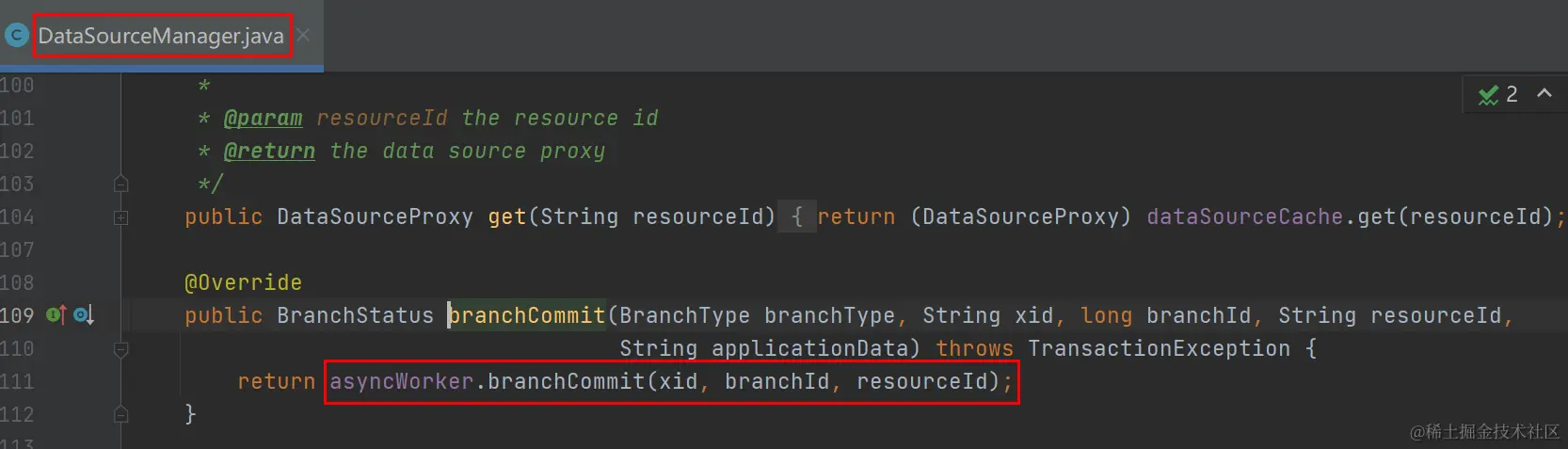The height and width of the screenshot is (449, 1568).
Task: Click the @Override annotation on line 108
Action: (x=243, y=282)
